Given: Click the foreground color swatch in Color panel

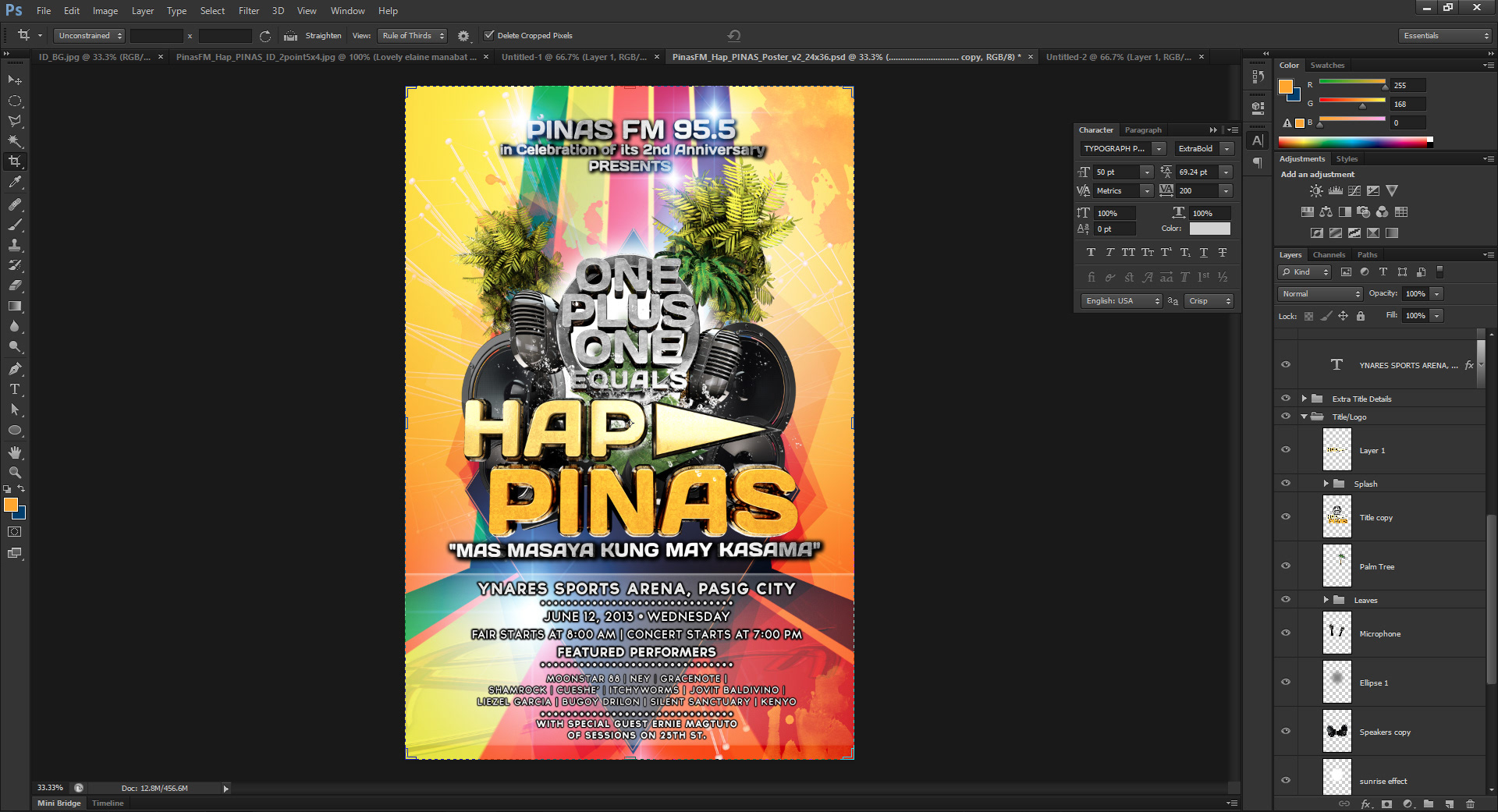Looking at the screenshot, I should click(1286, 87).
